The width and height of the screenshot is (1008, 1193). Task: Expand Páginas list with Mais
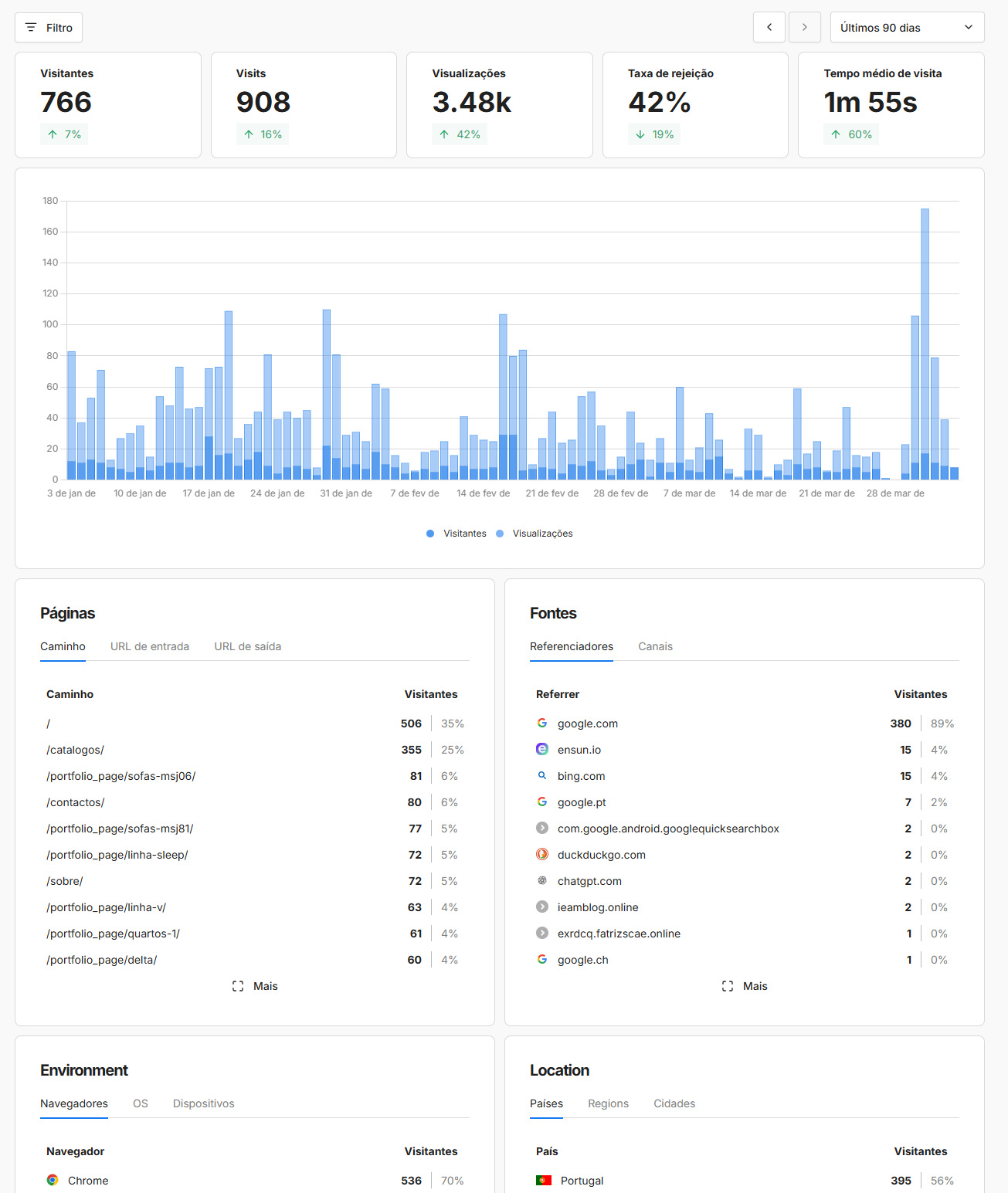pos(255,986)
